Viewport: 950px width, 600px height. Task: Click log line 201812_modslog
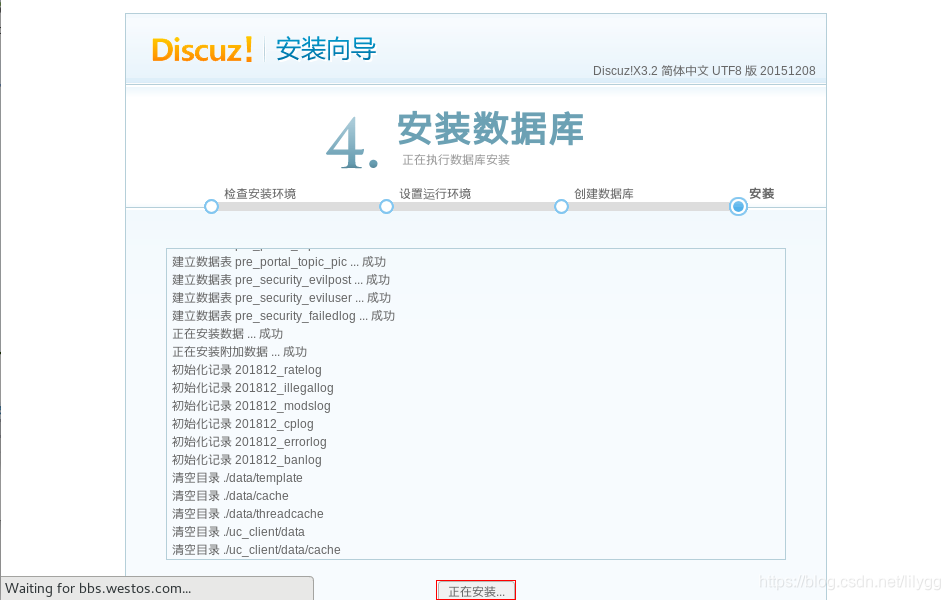(x=251, y=406)
